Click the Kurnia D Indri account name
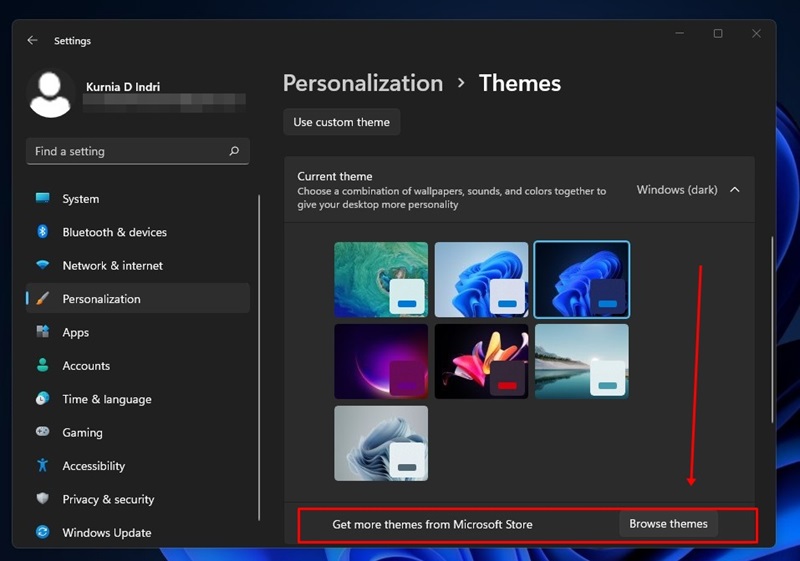The height and width of the screenshot is (561, 800). pos(123,87)
